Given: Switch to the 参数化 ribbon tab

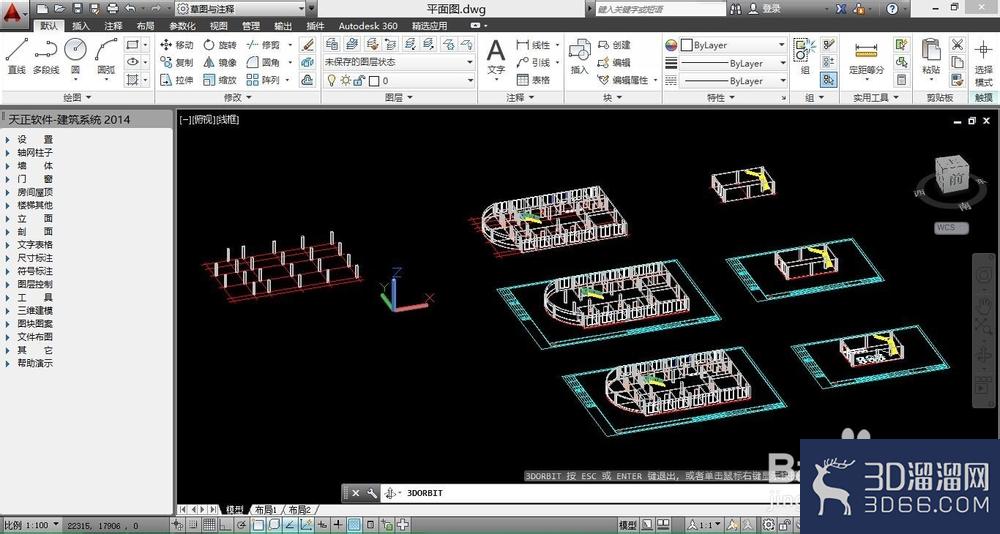Looking at the screenshot, I should click(182, 26).
